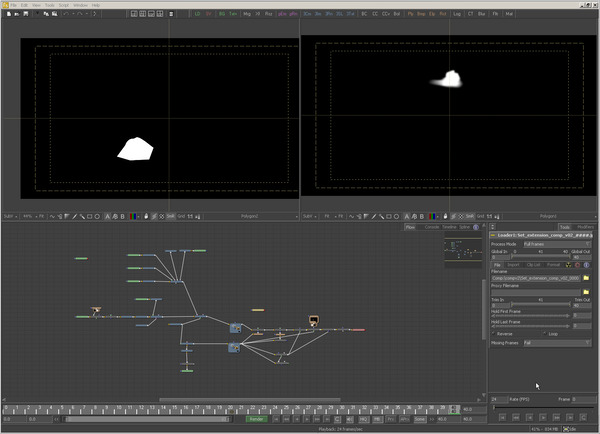Add a Color Corrector with the CC tool
This screenshot has height=434, width=600.
(375, 14)
